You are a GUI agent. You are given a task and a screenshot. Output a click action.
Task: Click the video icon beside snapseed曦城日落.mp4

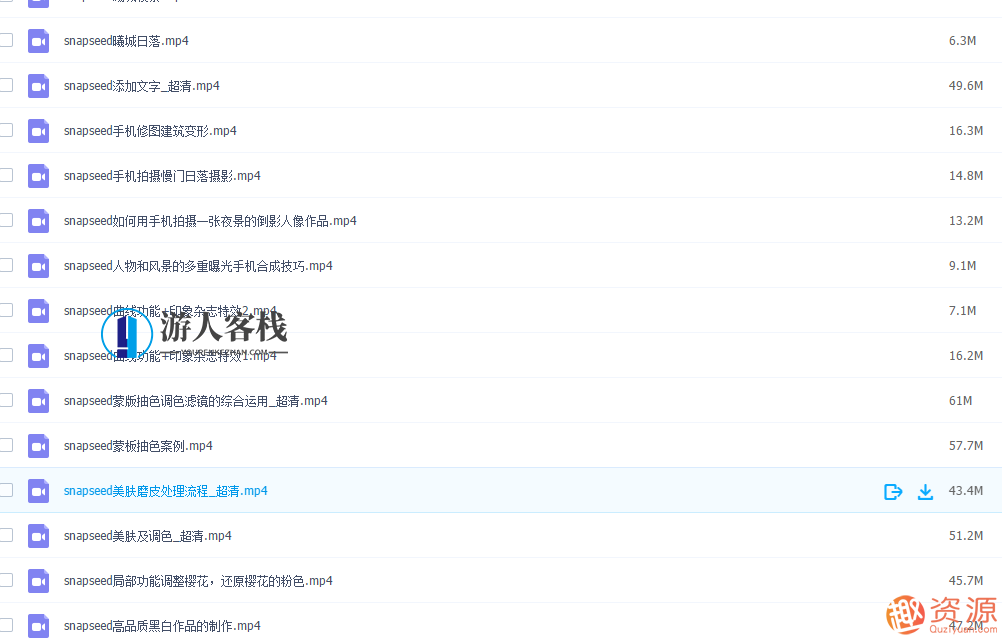pos(38,41)
